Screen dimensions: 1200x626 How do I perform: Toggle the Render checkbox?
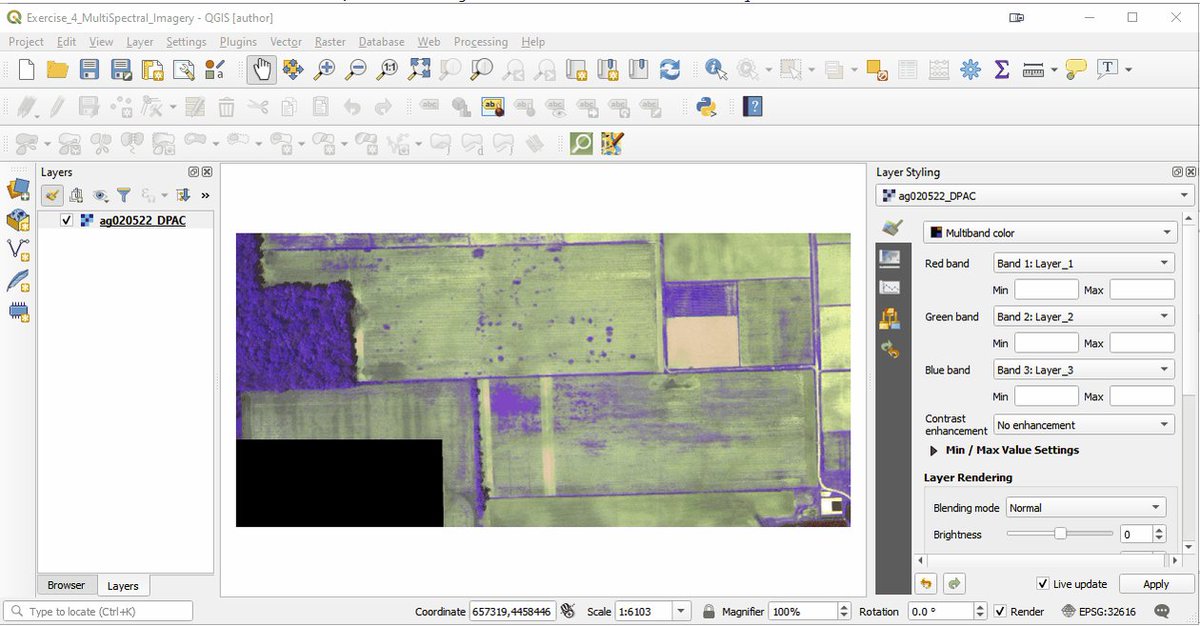(x=999, y=611)
